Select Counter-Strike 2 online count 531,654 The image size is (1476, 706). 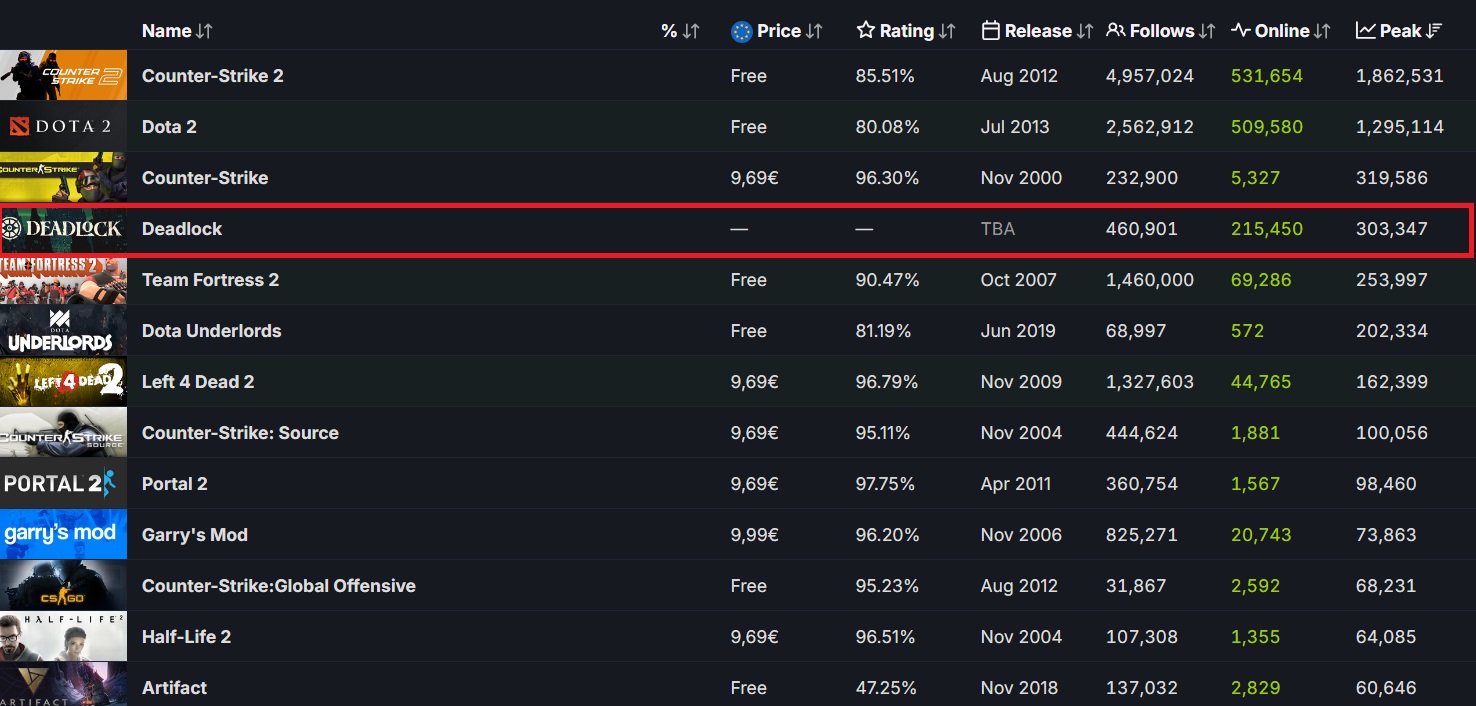point(1267,76)
